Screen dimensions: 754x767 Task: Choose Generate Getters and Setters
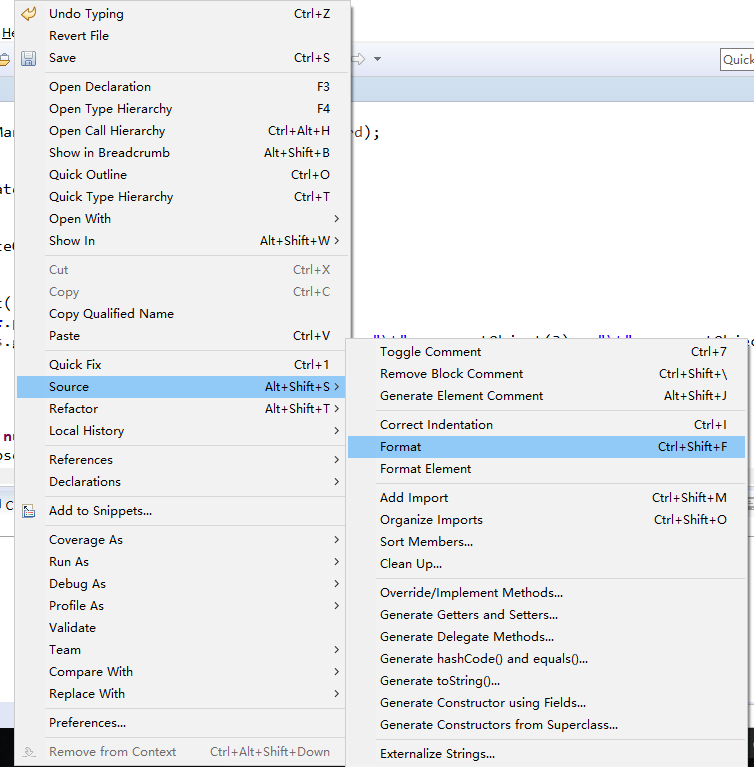point(547,614)
